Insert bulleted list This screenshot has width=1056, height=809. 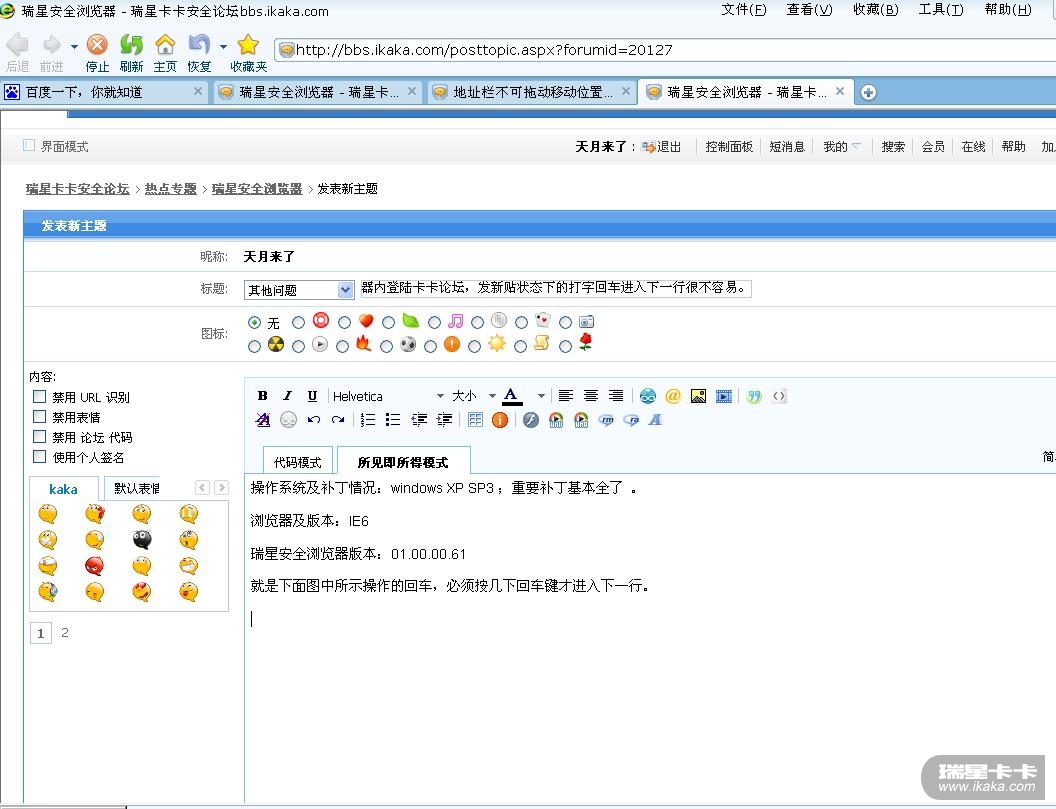[x=393, y=420]
